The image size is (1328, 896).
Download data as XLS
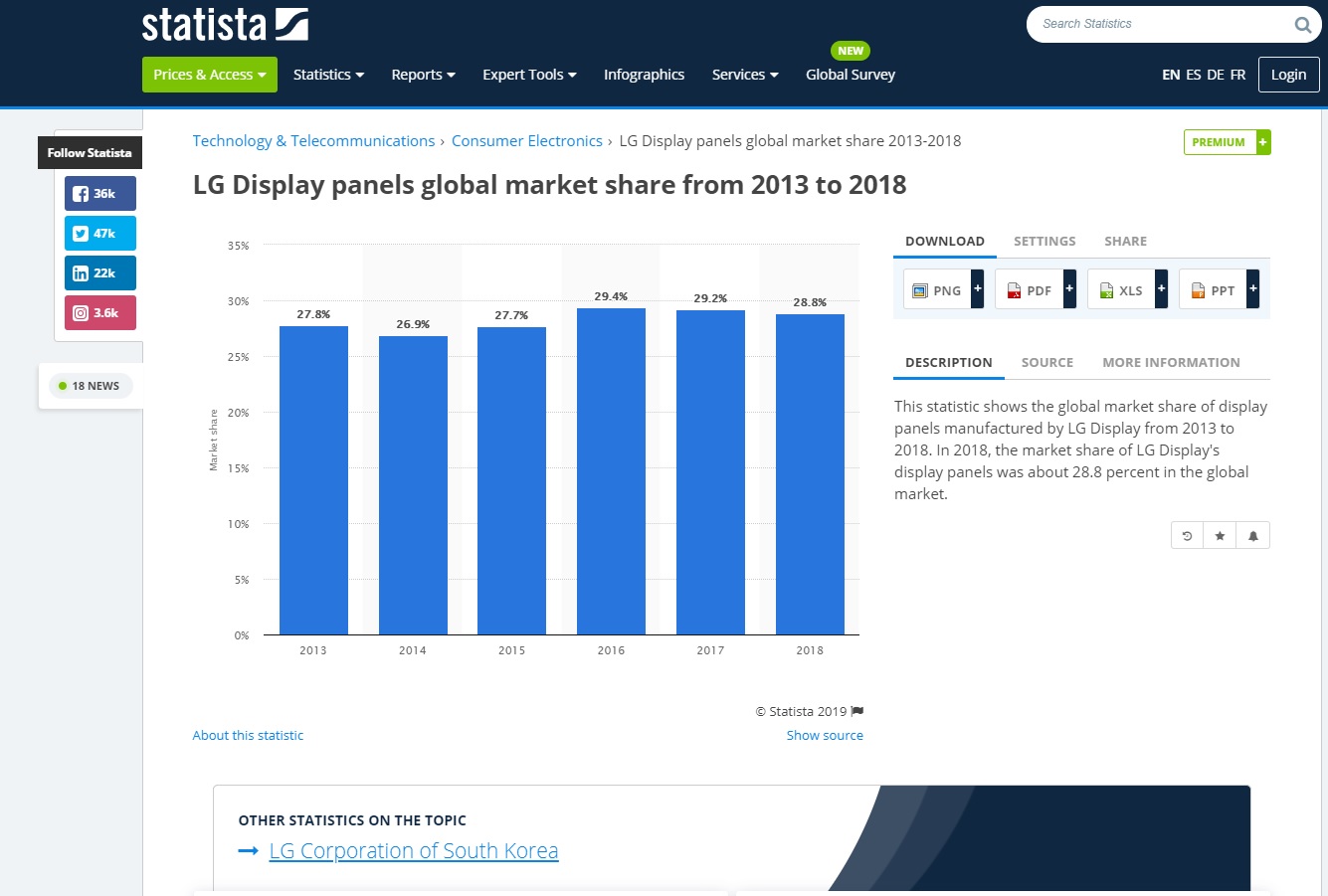[x=1121, y=290]
